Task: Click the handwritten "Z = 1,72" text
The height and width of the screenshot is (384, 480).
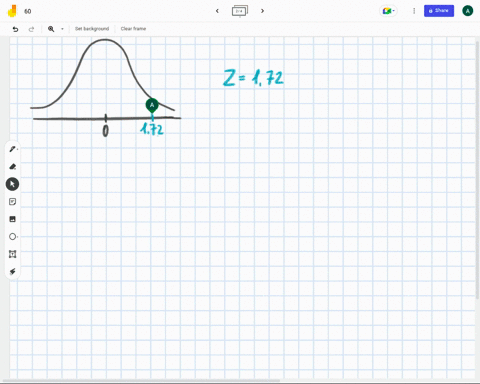Action: [253, 78]
